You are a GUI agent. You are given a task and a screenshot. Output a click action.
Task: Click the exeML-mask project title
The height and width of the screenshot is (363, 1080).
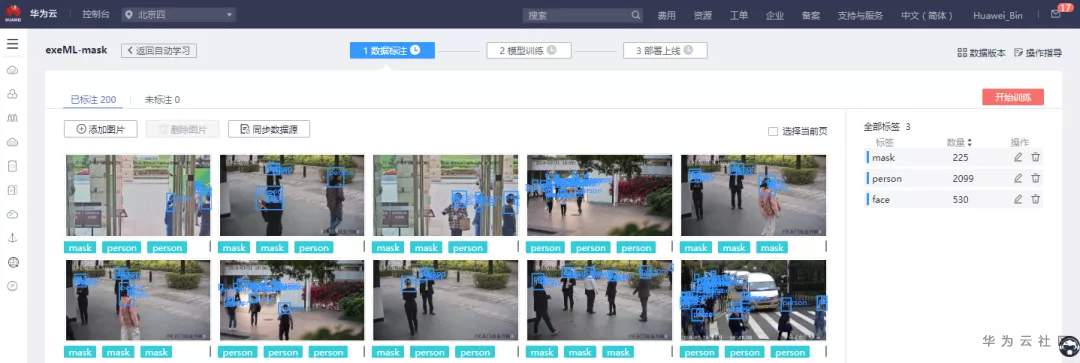click(76, 50)
